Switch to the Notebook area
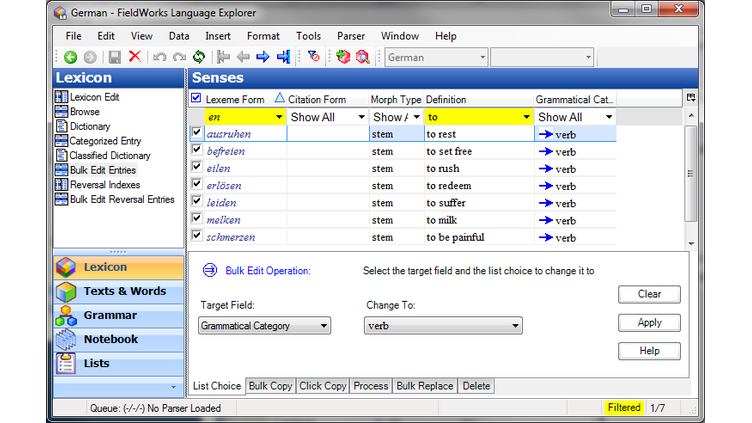Image resolution: width=752 pixels, height=423 pixels. pyautogui.click(x=118, y=339)
